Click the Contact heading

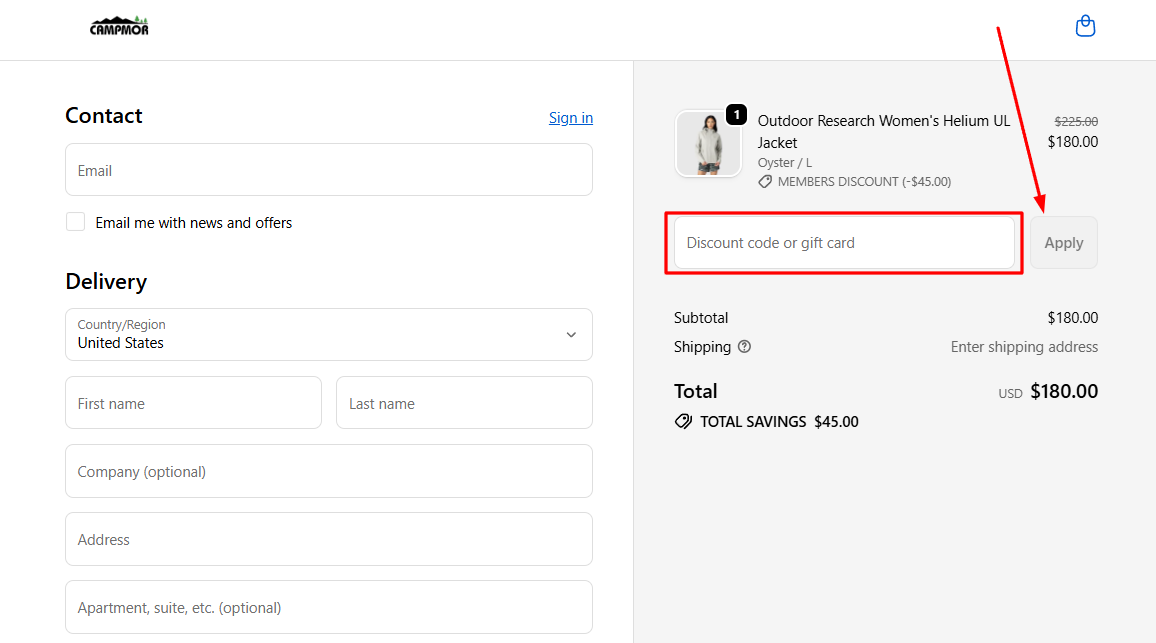[x=104, y=116]
